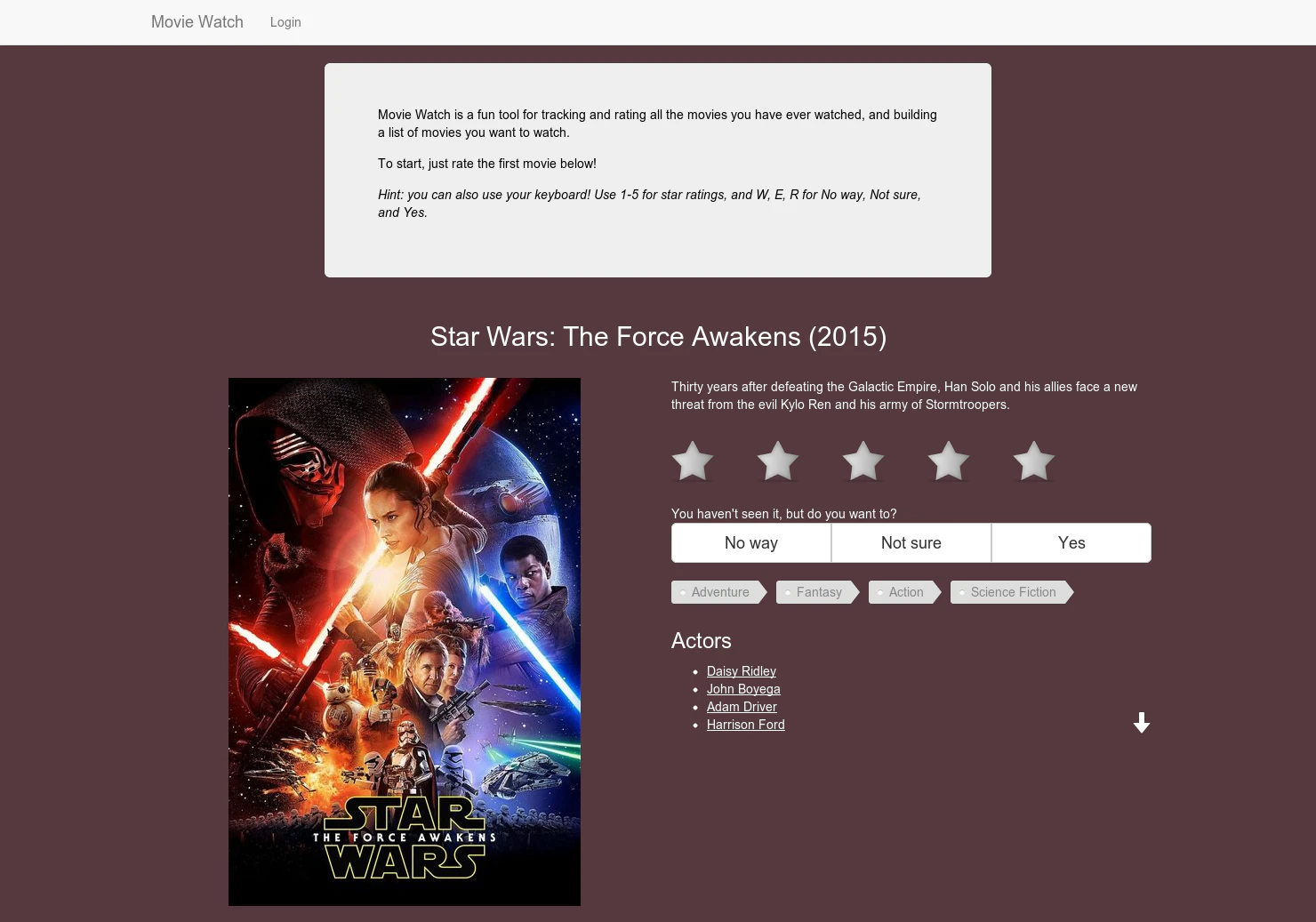1316x922 pixels.
Task: Open the Adventure genre tag
Action: 718,592
